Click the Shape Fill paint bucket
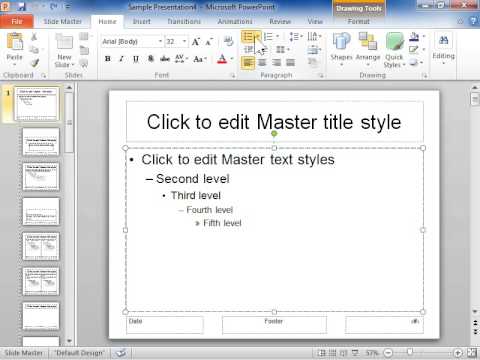The width and height of the screenshot is (480, 360). (x=414, y=37)
